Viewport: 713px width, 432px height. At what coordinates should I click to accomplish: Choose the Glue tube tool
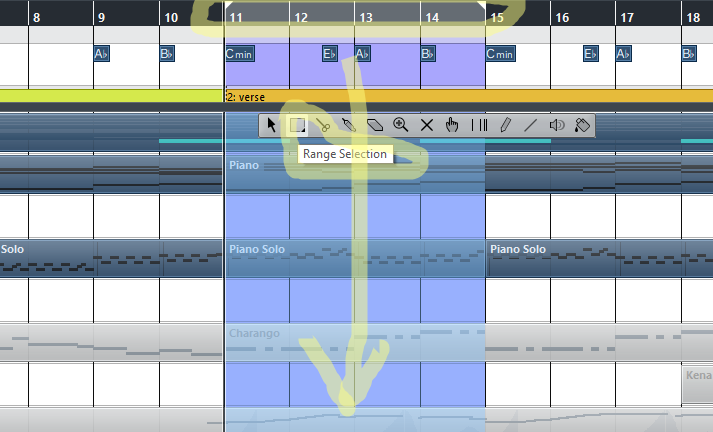coord(349,125)
